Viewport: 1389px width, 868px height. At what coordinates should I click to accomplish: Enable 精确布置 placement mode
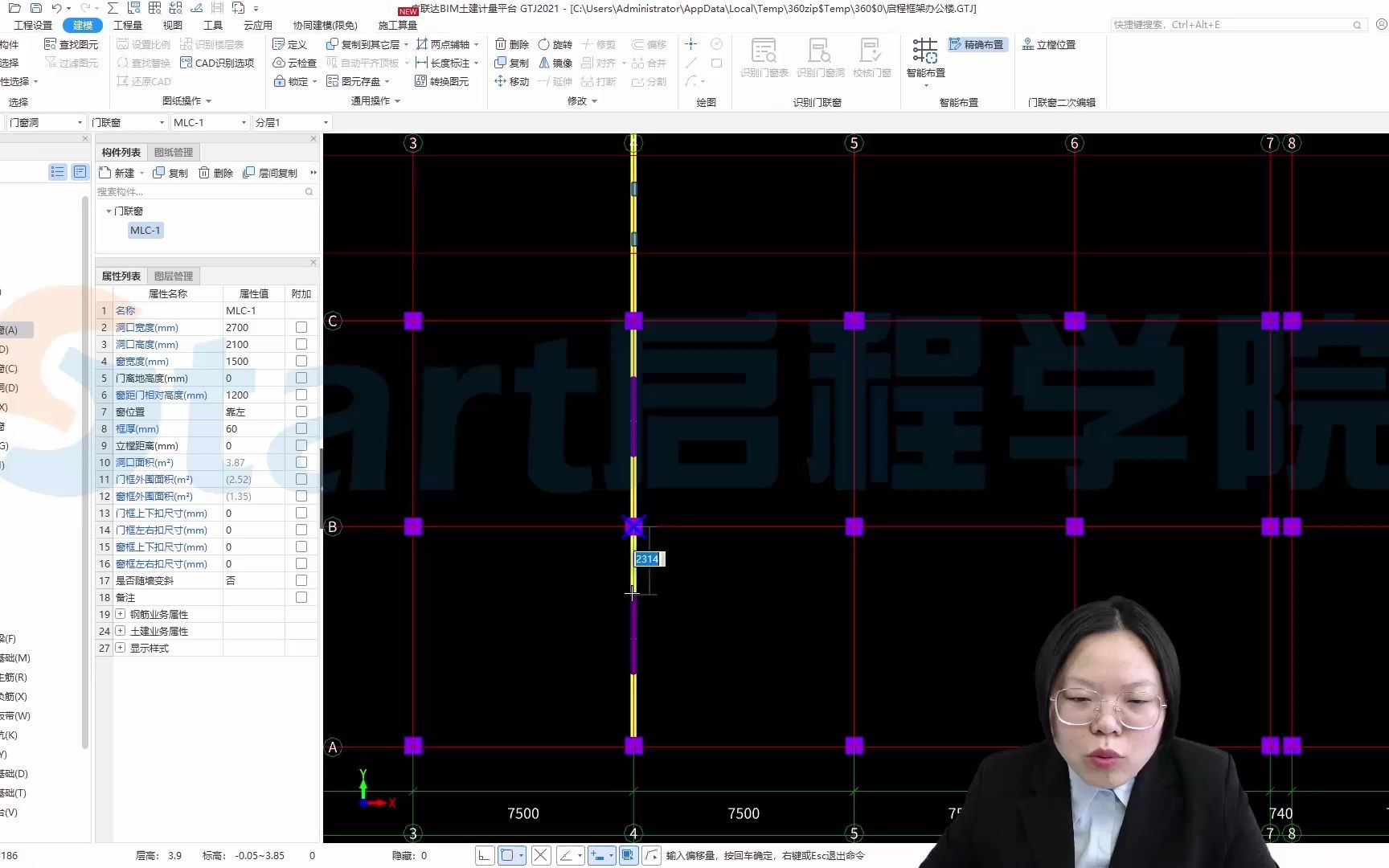(x=977, y=44)
